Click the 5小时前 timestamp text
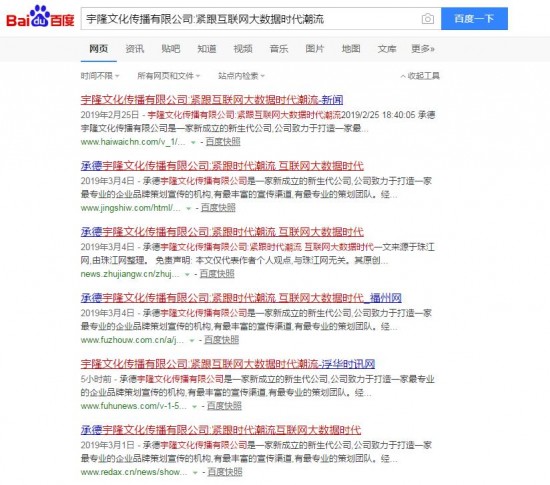The height and width of the screenshot is (485, 550). (96, 379)
